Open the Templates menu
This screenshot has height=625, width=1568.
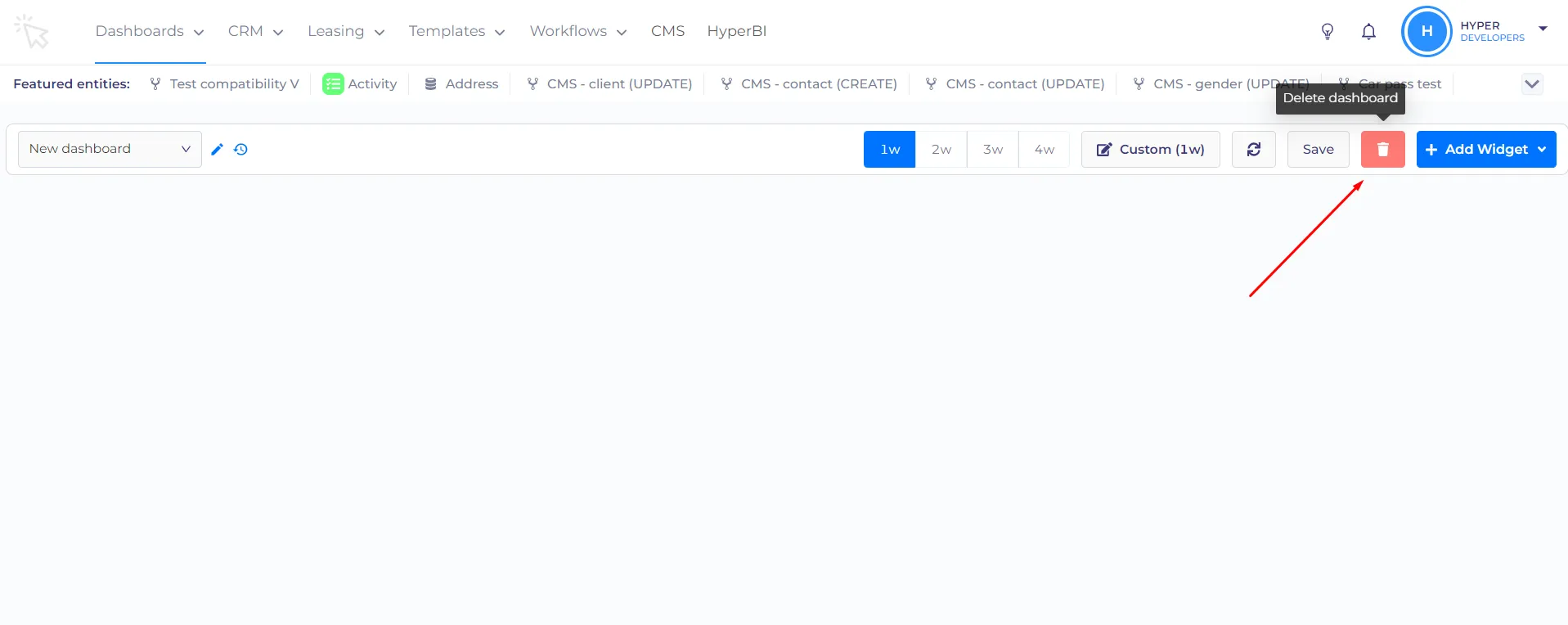pyautogui.click(x=457, y=31)
